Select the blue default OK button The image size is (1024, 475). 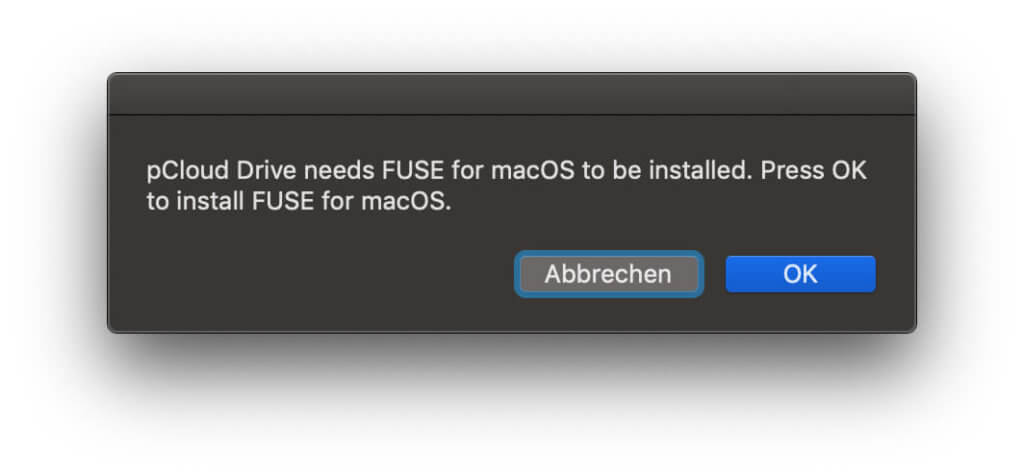(800, 274)
